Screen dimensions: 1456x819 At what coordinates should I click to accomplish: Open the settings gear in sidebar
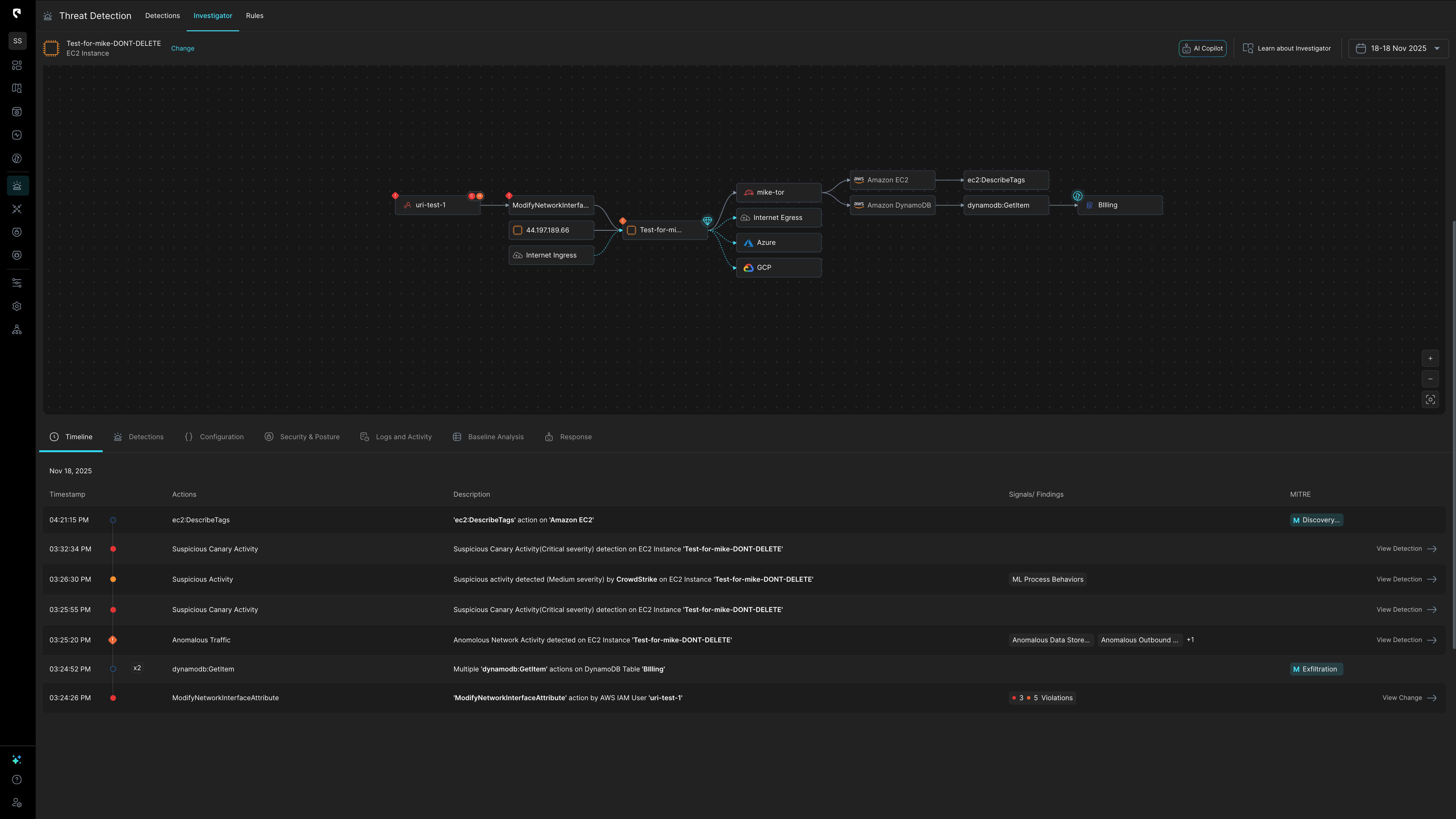coord(17,306)
